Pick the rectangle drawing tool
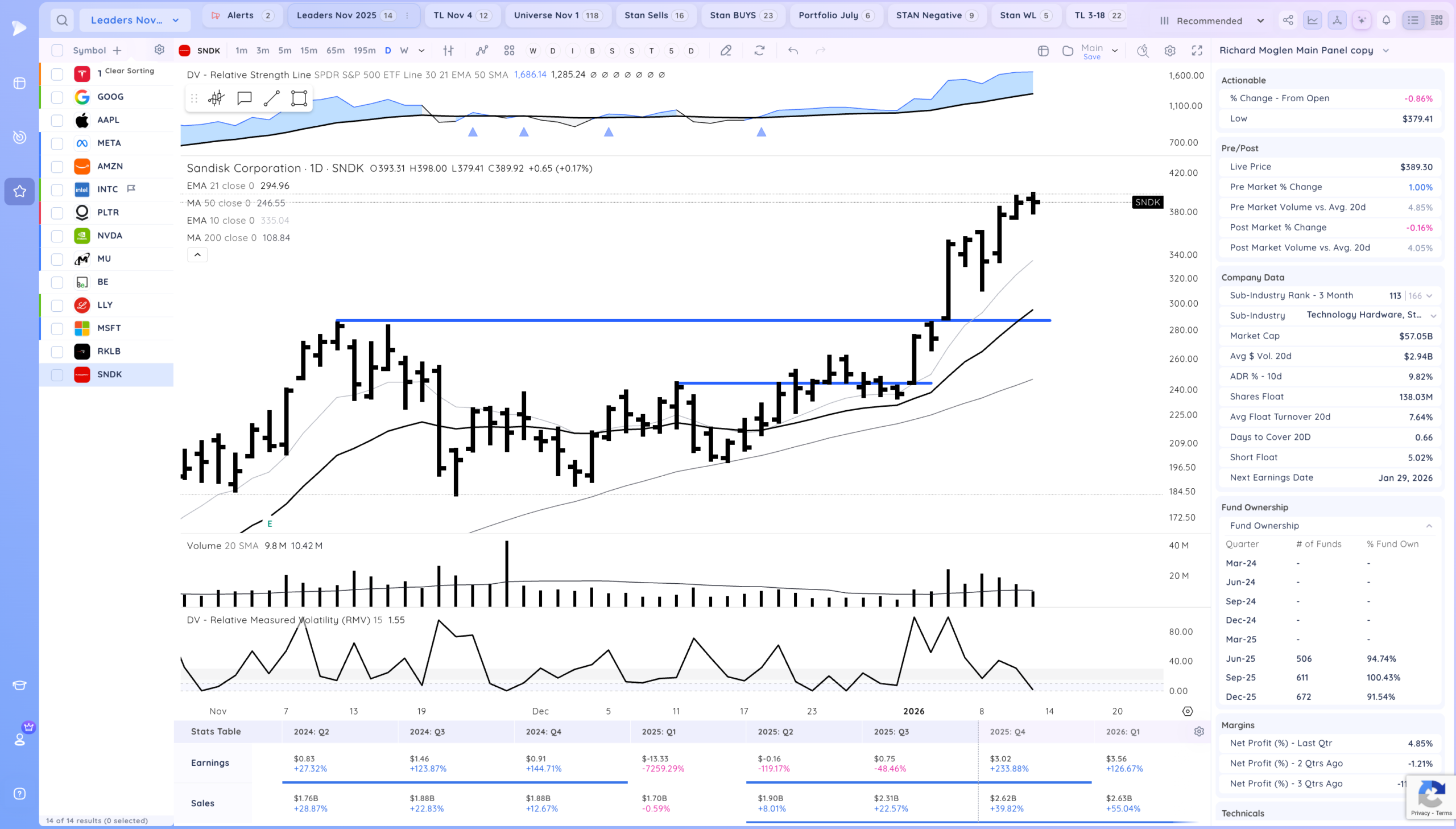 click(x=299, y=98)
